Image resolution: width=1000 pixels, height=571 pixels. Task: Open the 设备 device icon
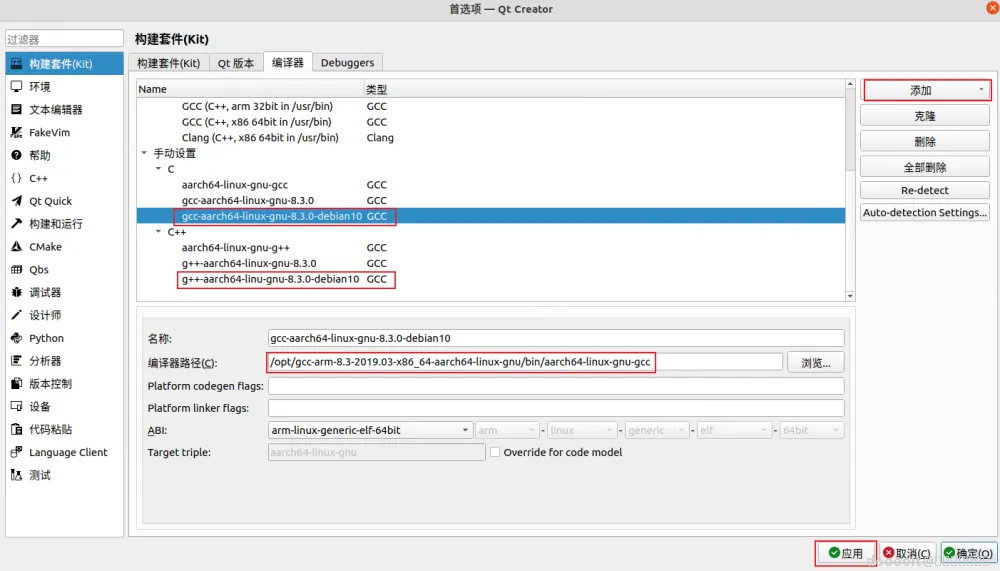17,406
